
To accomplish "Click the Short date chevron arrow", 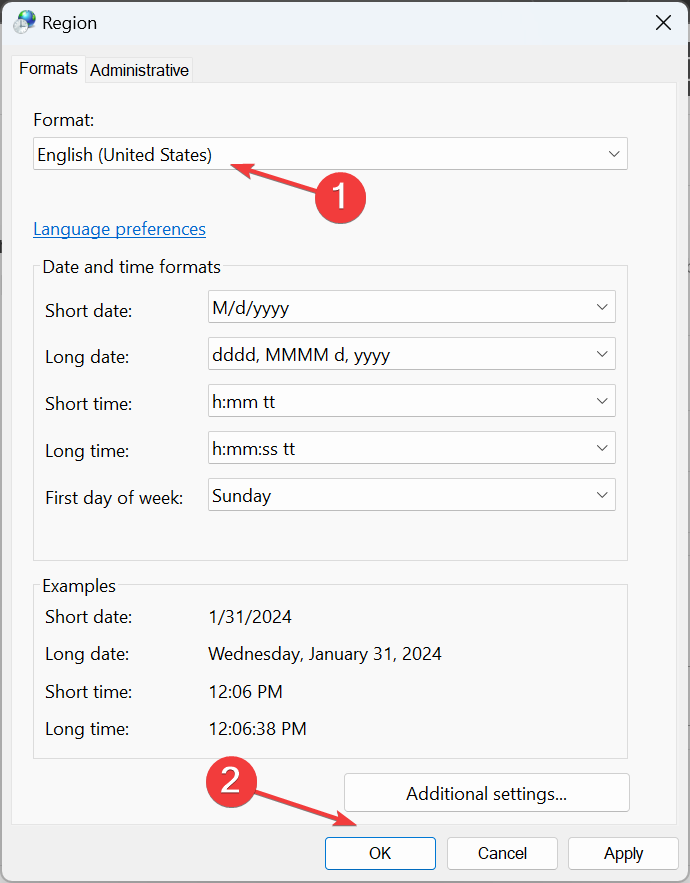I will 602,308.
